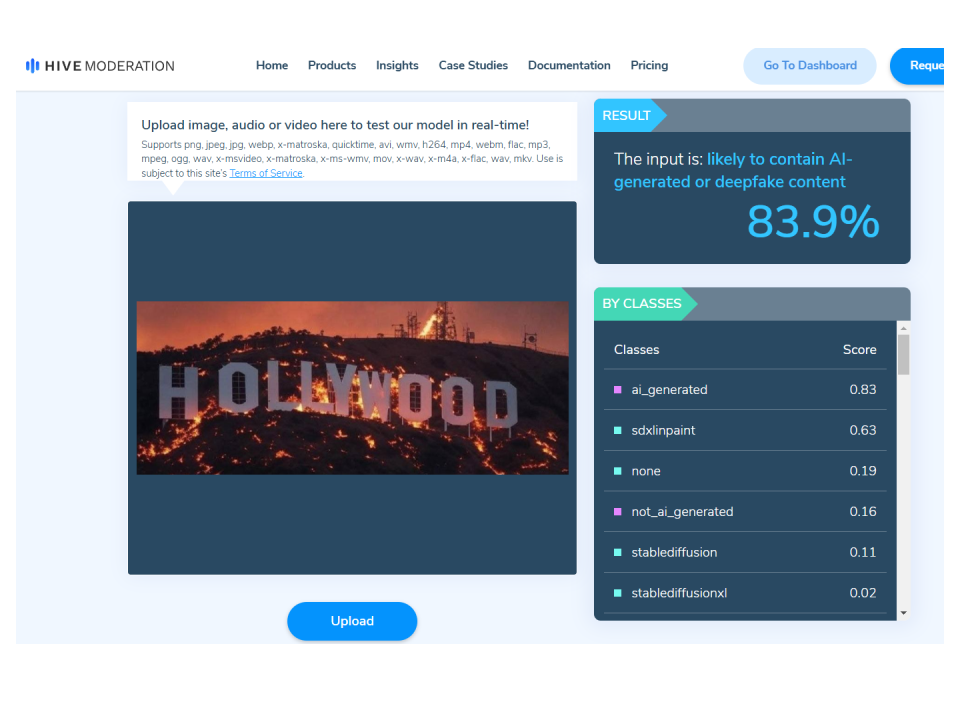Click the cyan swatch beside none
This screenshot has height=720, width=960.
tap(618, 471)
